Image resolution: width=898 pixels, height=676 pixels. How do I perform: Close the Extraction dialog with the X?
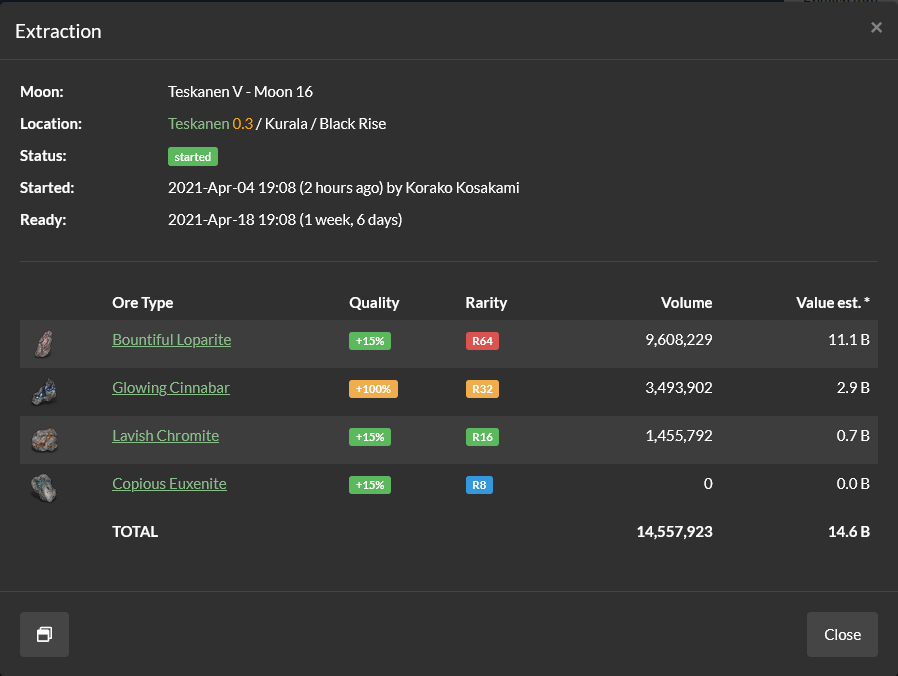tap(876, 28)
